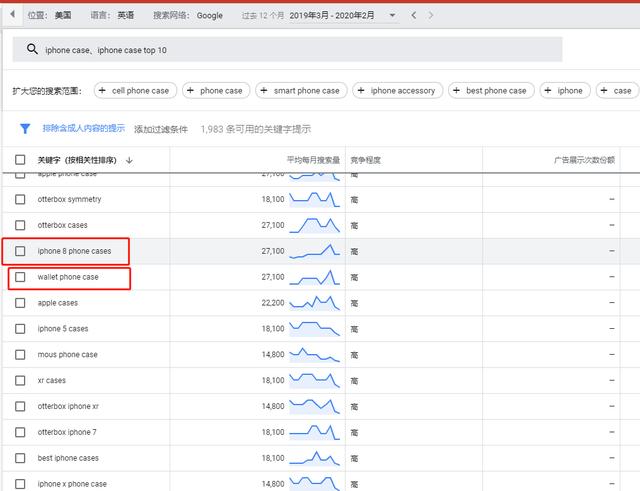This screenshot has height=491, width=640.
Task: Add 'iphone accessory' suggestion chip
Action: pos(396,91)
